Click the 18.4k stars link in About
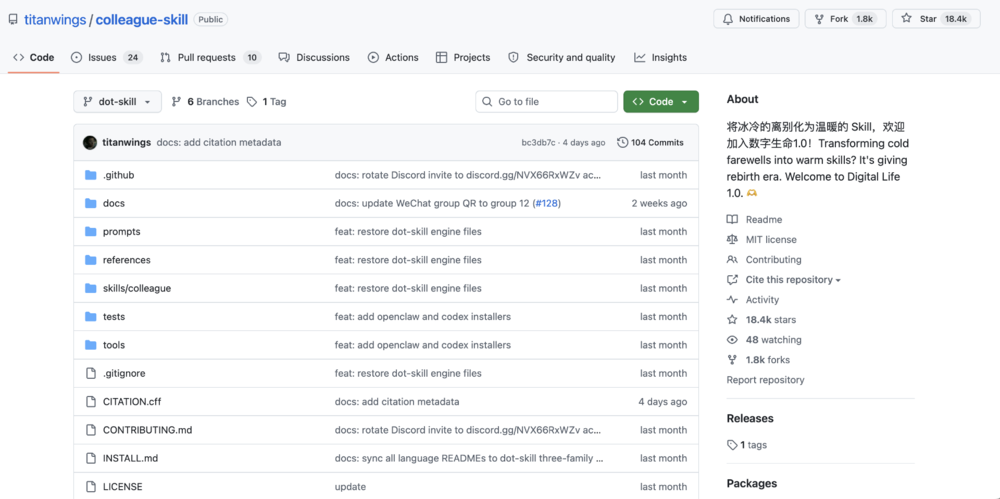 [x=770, y=320]
